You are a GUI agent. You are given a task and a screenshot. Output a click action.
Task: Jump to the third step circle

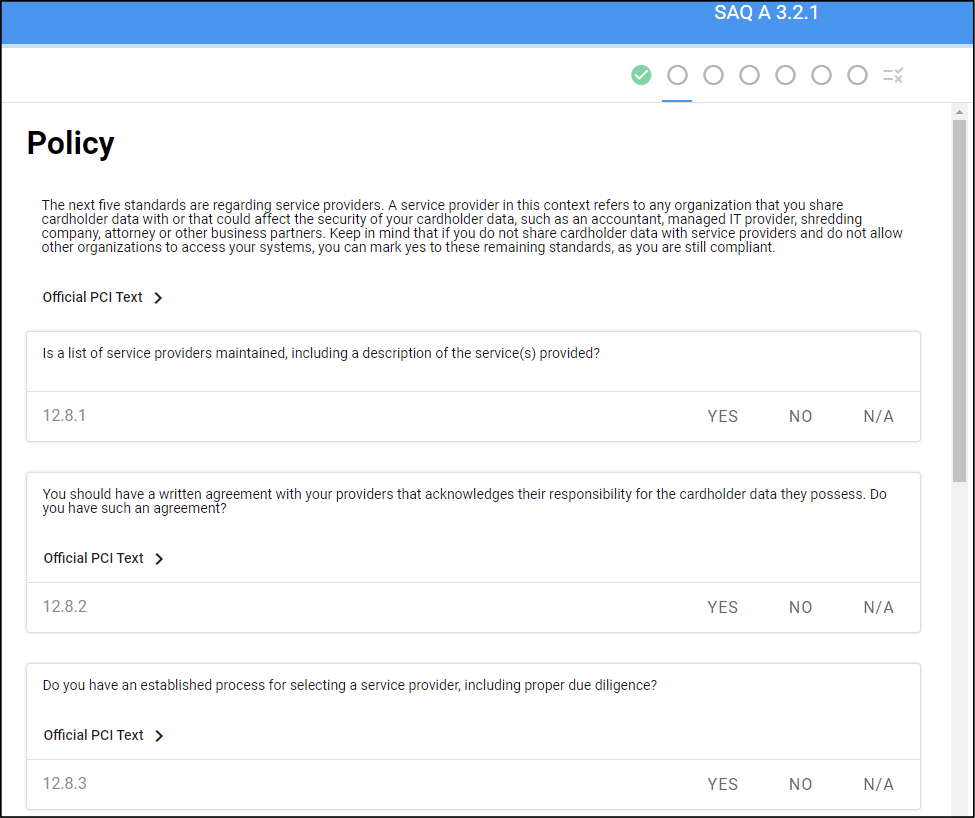tap(713, 75)
